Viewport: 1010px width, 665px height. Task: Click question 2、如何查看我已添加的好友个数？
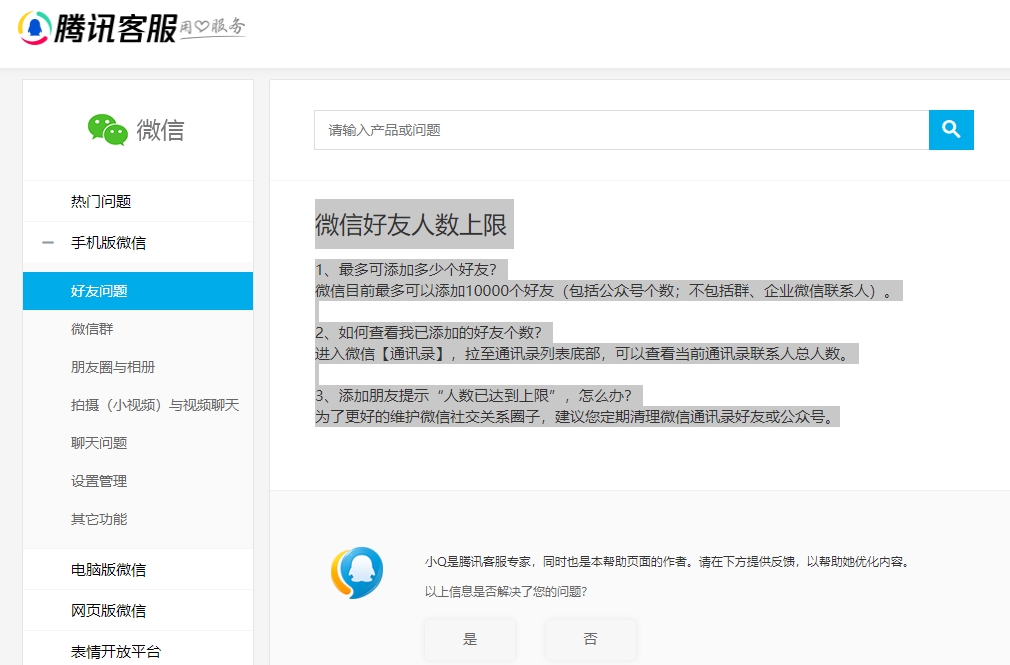pos(429,332)
